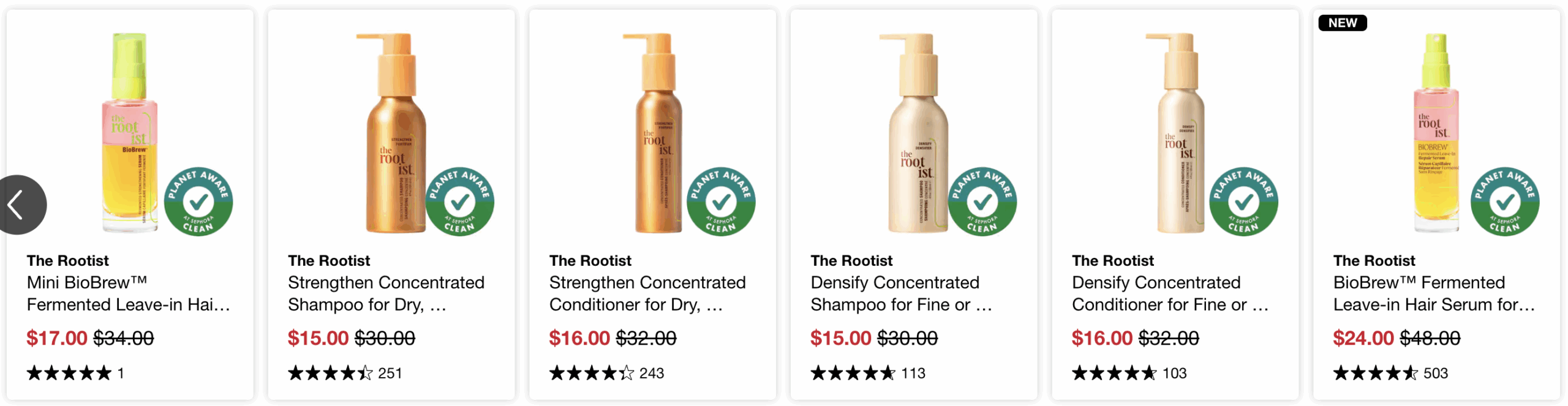The height and width of the screenshot is (406, 1568).
Task: Click Planet Aware badge on BioBrew Fermented serum
Action: (x=1505, y=201)
